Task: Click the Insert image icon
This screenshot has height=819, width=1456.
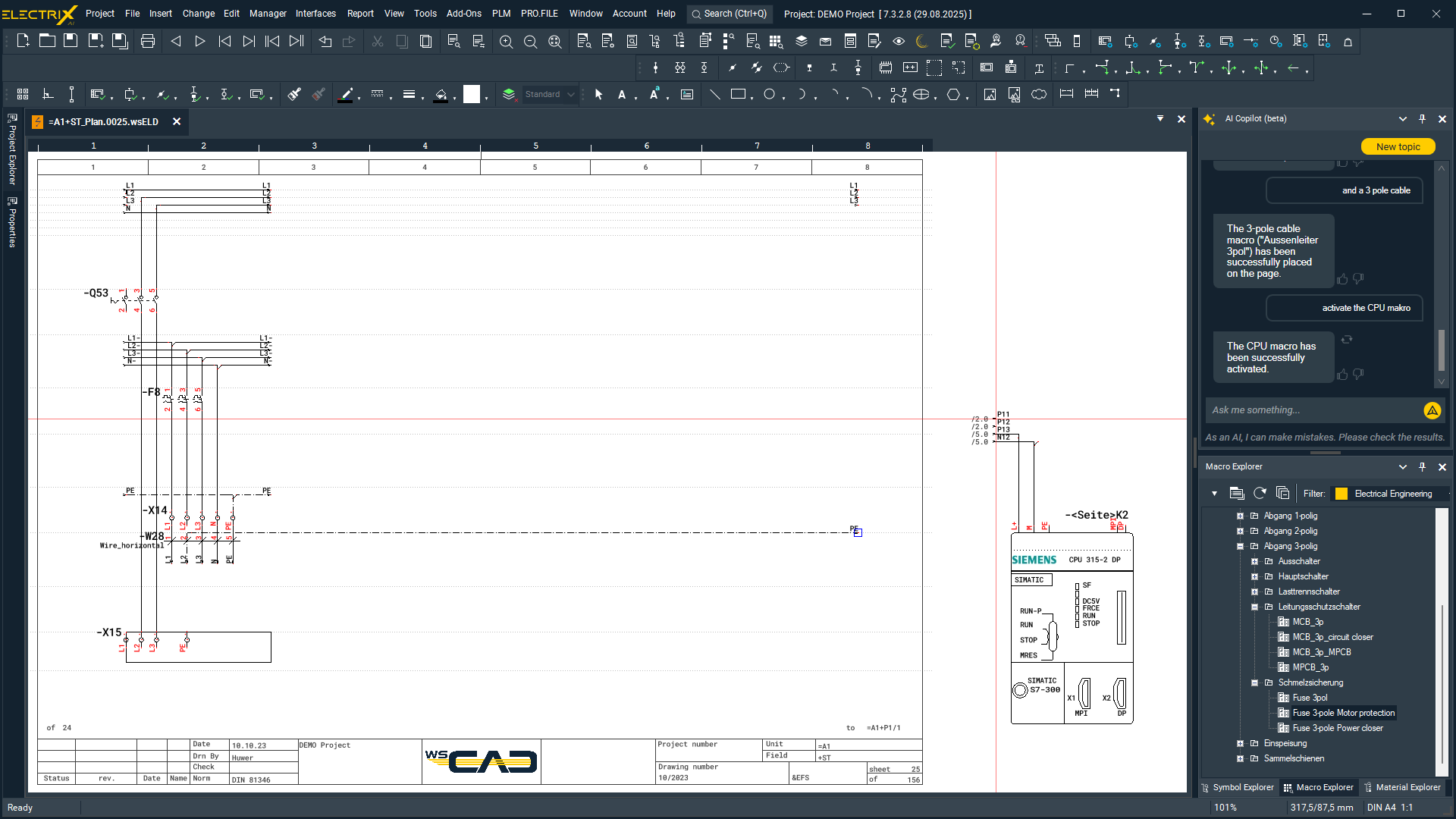Action: pyautogui.click(x=990, y=94)
